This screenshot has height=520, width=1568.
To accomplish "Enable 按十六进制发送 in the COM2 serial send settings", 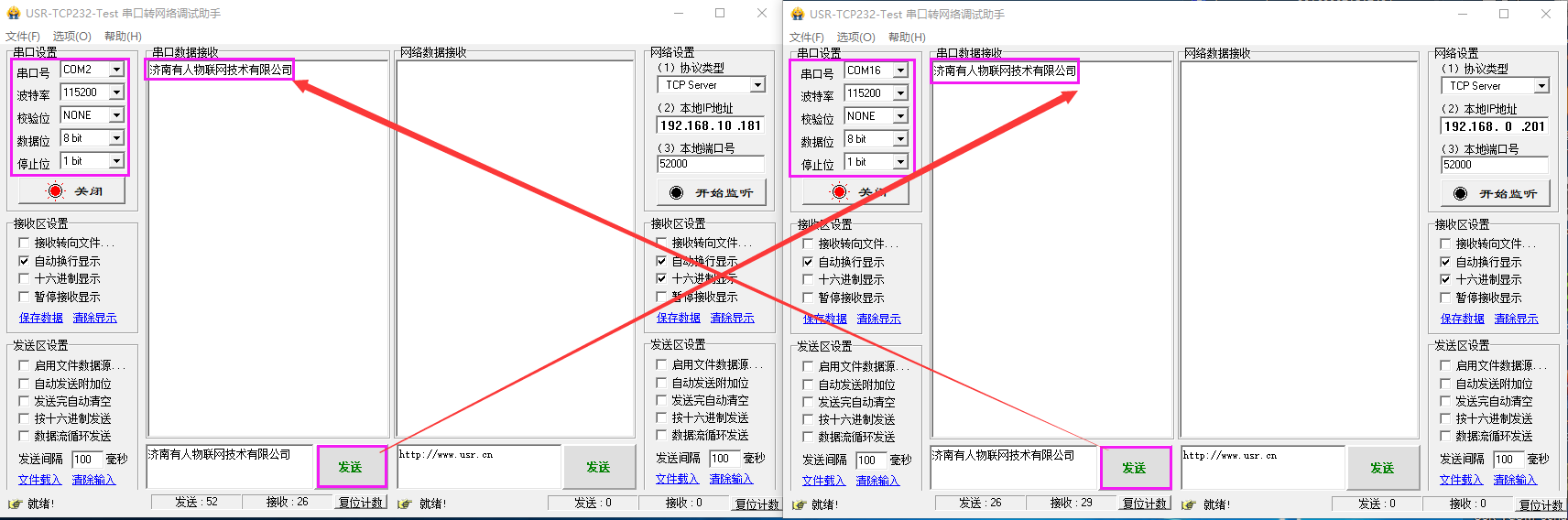I will tap(25, 418).
